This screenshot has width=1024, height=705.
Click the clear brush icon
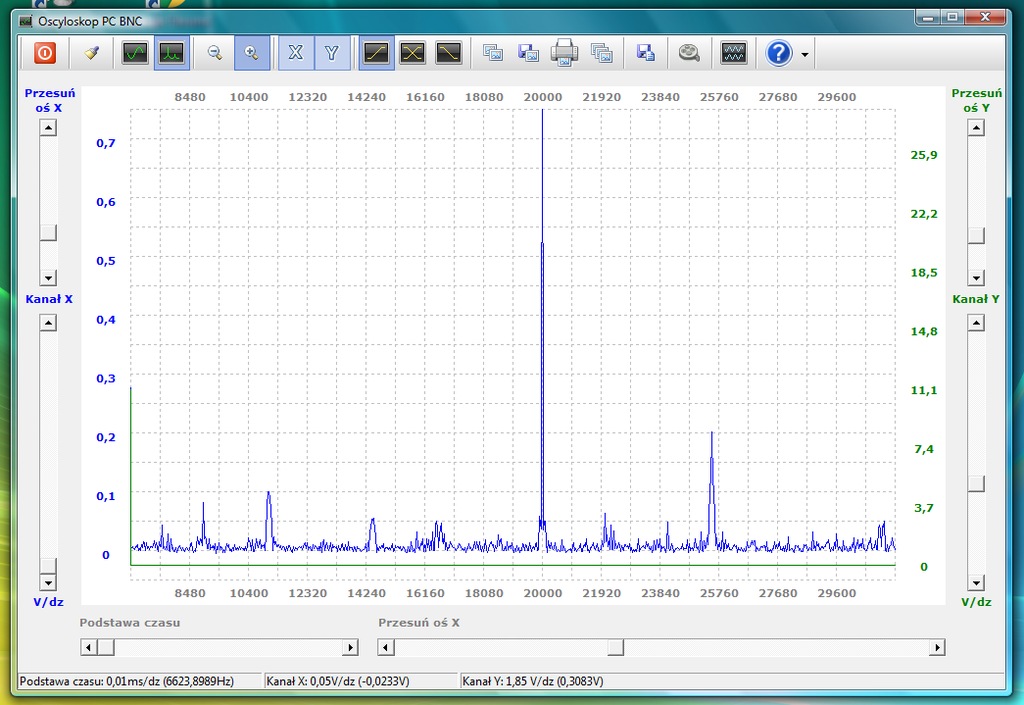pyautogui.click(x=91, y=53)
